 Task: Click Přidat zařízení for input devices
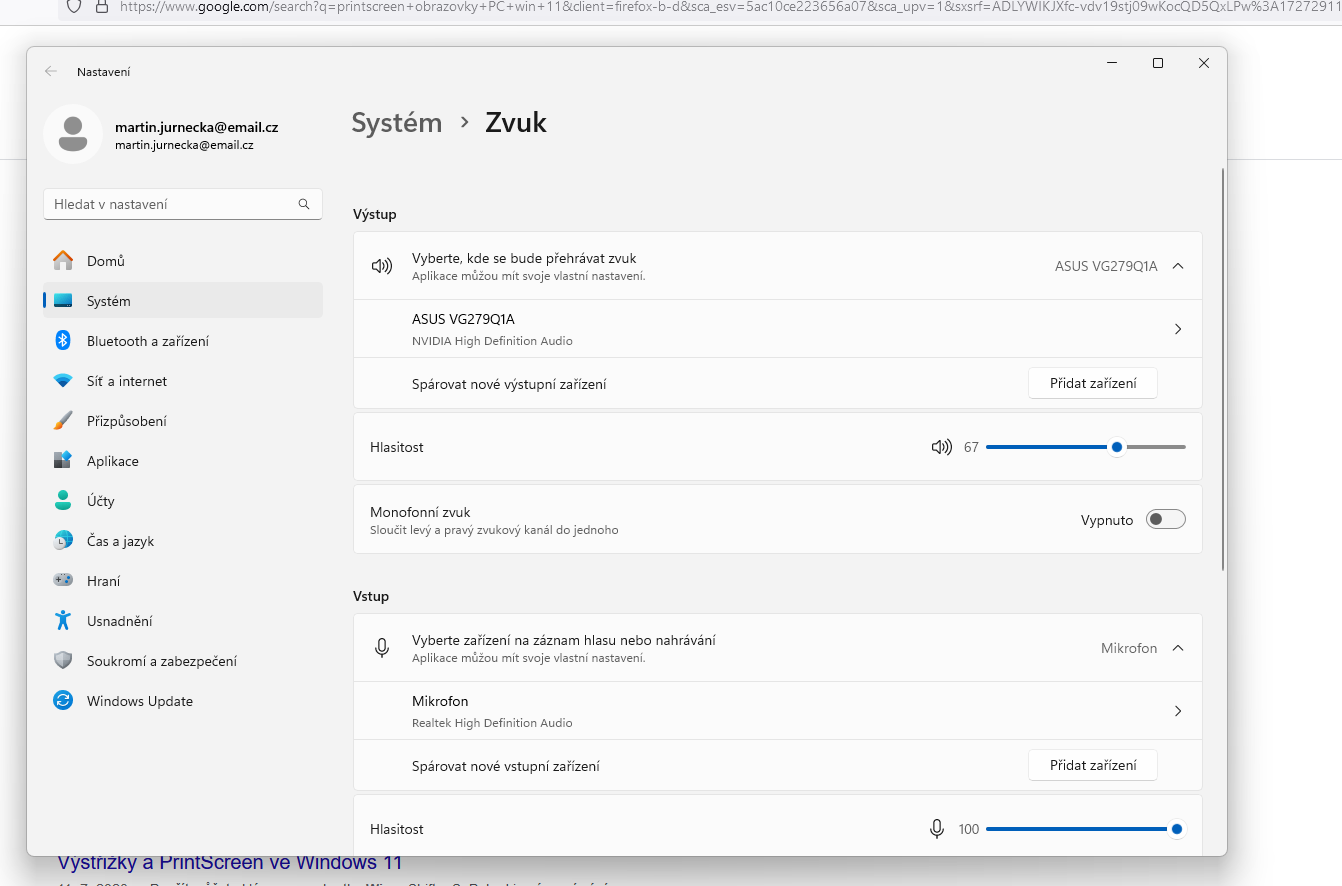[1092, 766]
